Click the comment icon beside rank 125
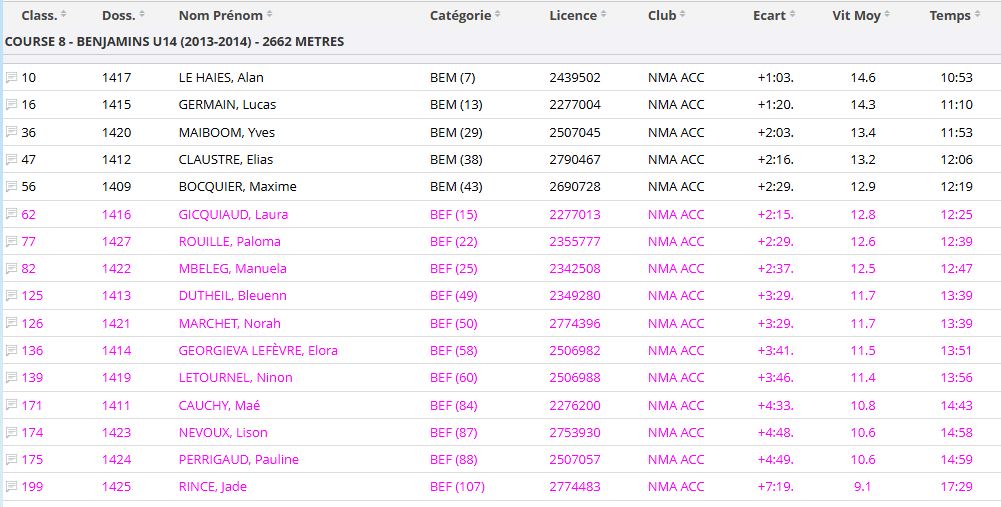 coord(11,296)
